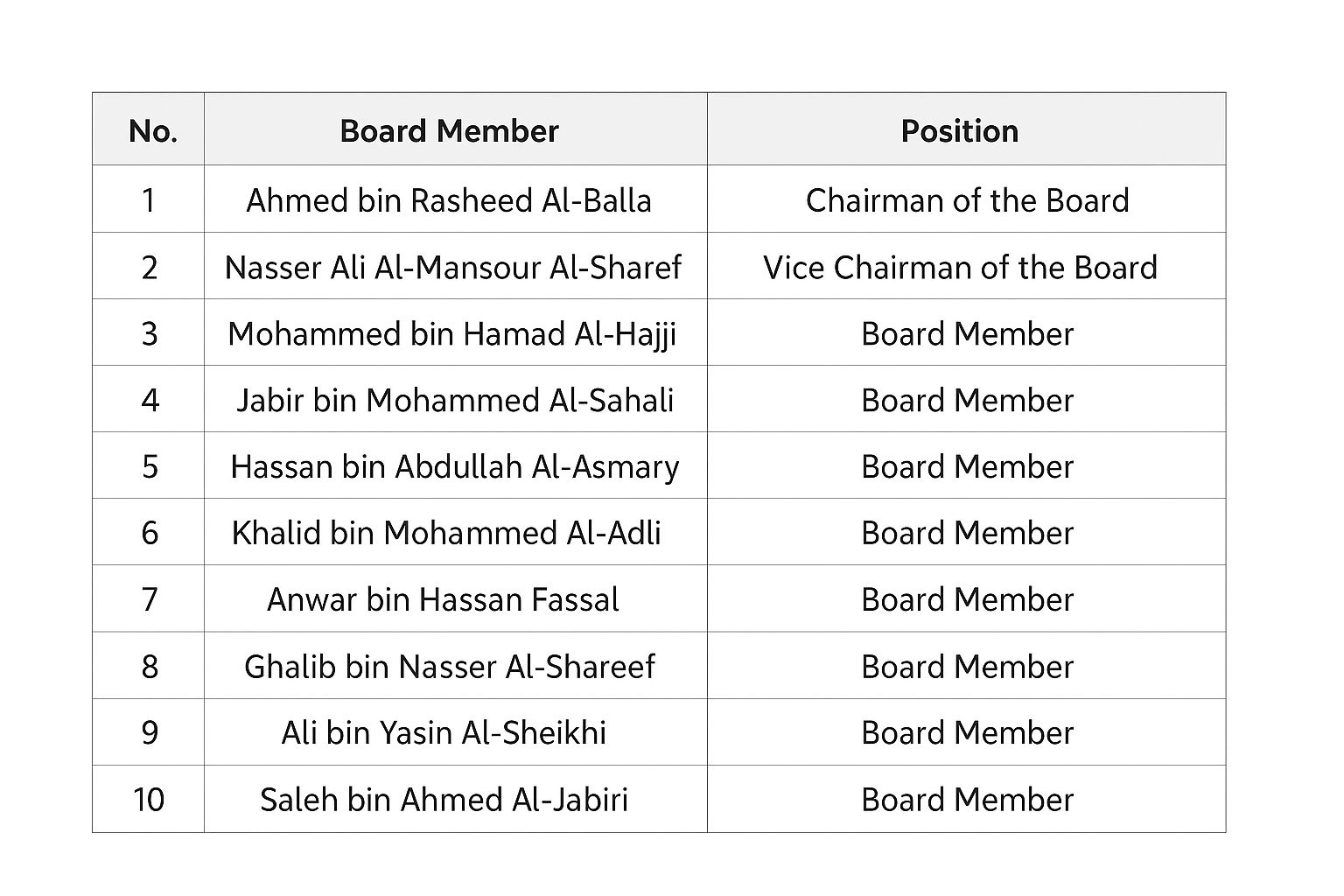Click Saleh bin Ahmed Al-Jabiri
The image size is (1344, 896).
tap(444, 800)
